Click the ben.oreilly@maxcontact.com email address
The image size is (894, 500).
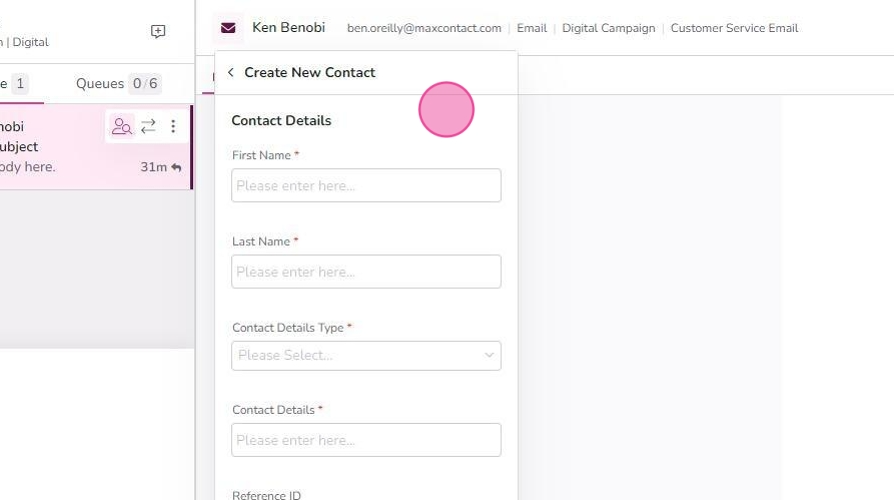pyautogui.click(x=424, y=29)
